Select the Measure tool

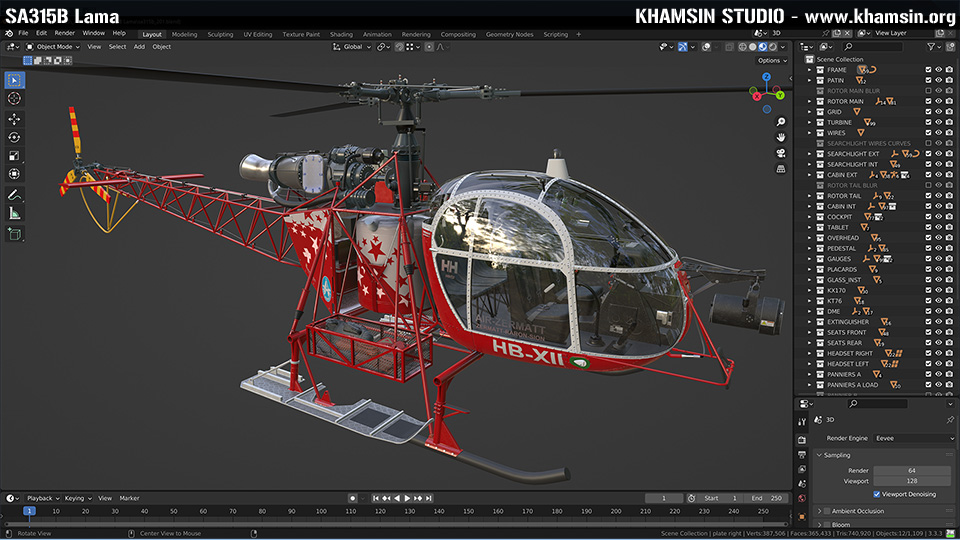(x=14, y=213)
